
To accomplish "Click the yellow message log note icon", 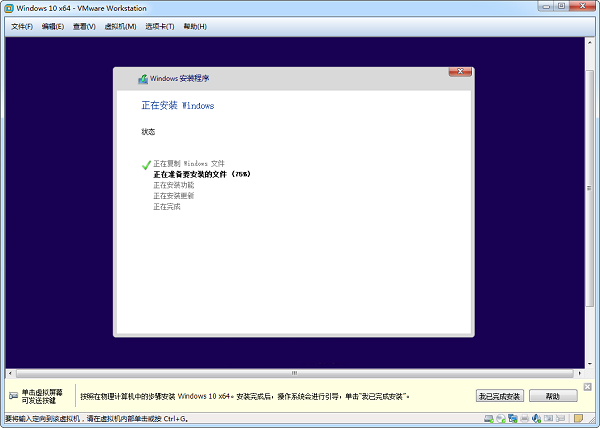I will (578, 418).
